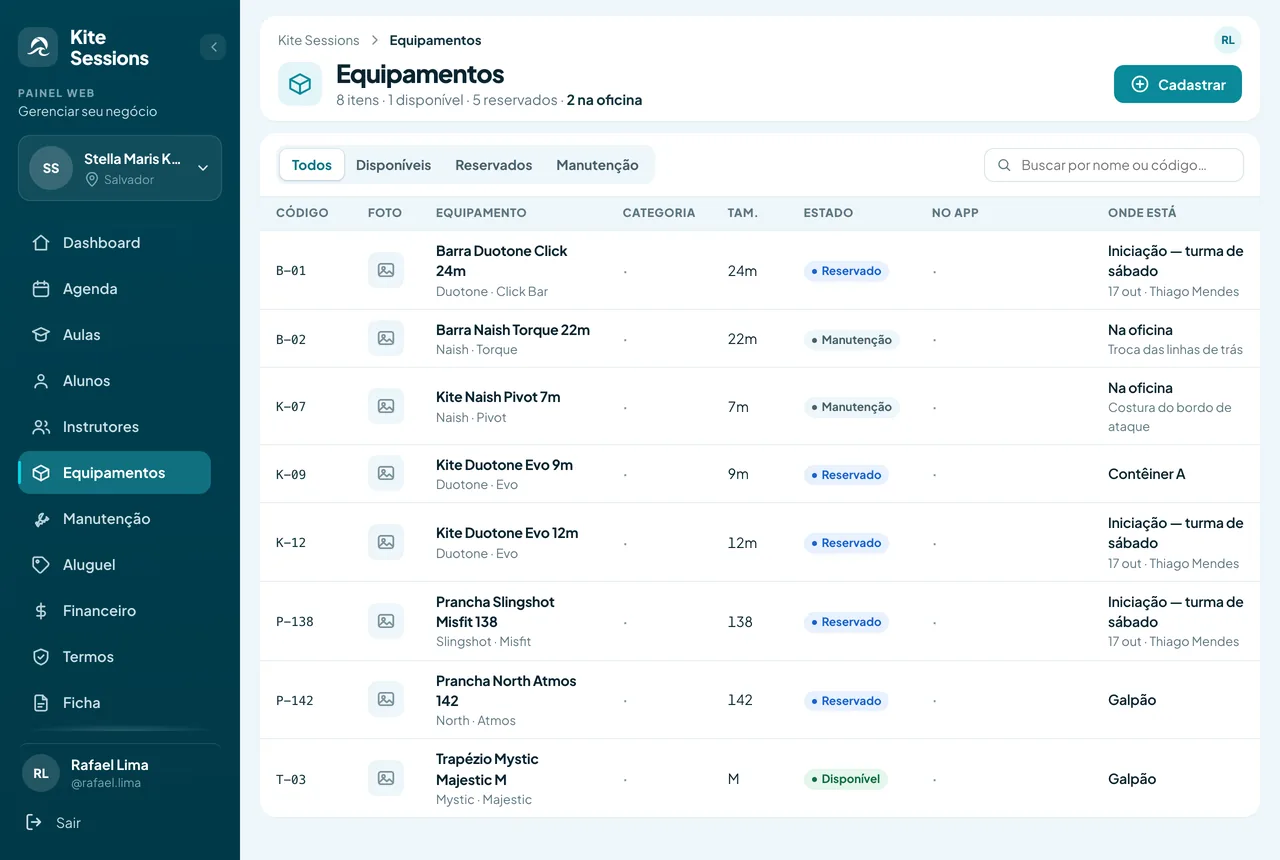The width and height of the screenshot is (1280, 860).
Task: Select the Todos tab
Action: tap(312, 165)
